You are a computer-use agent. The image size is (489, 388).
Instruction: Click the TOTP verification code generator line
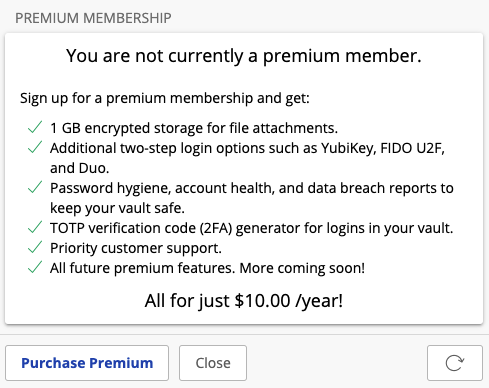[252, 228]
